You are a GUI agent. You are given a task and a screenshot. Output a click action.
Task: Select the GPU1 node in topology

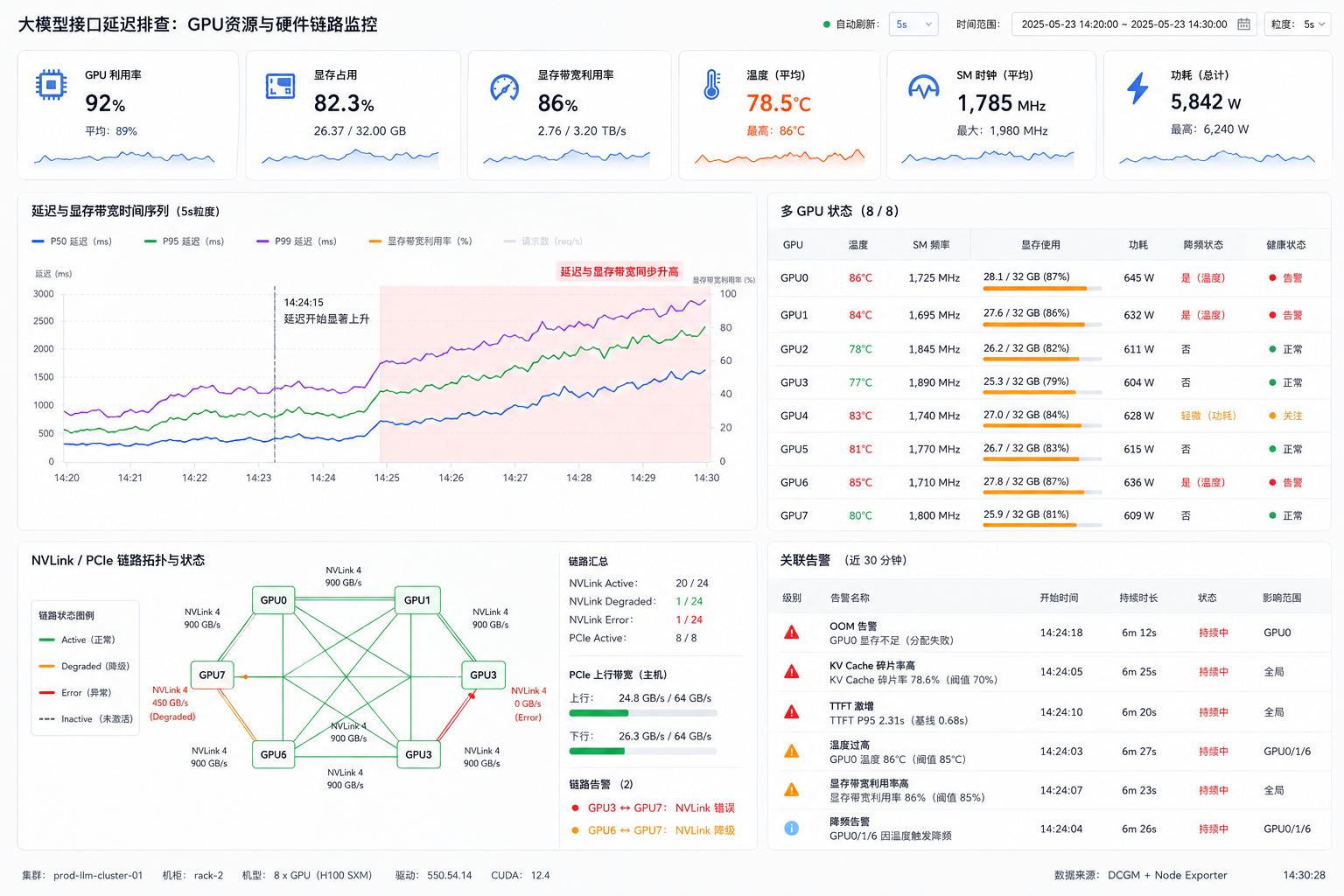417,600
